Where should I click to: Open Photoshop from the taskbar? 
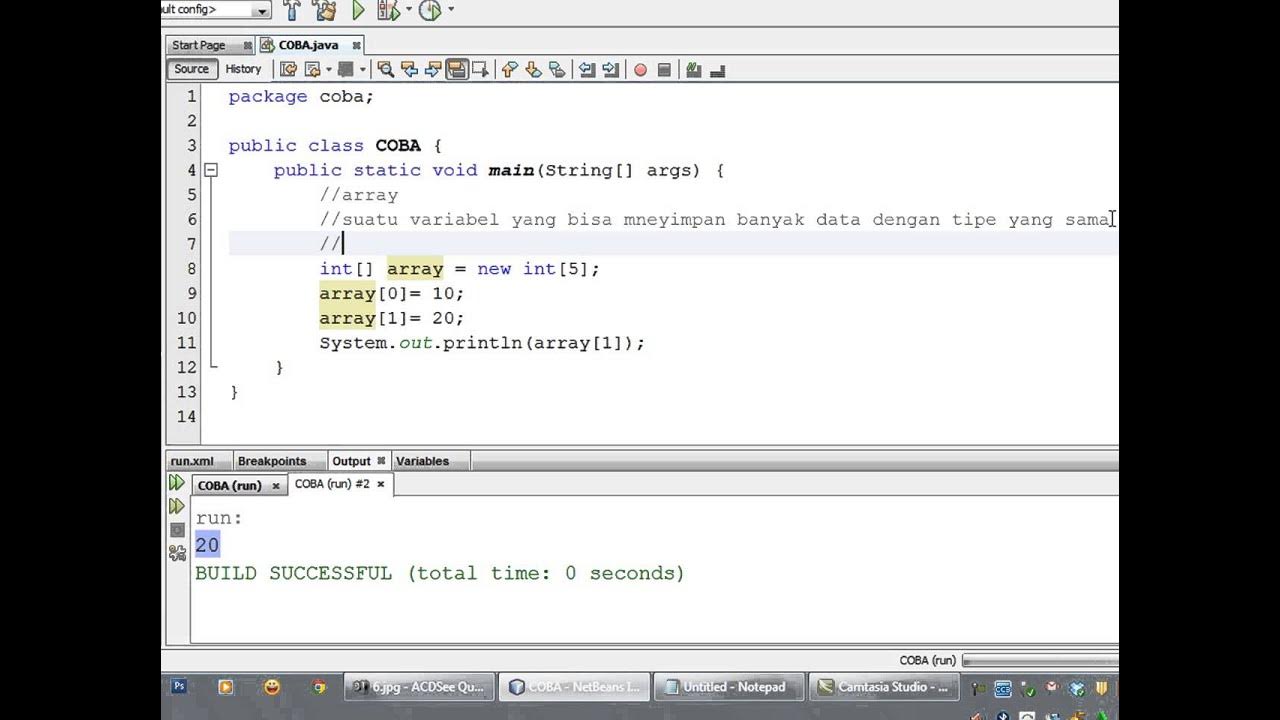179,687
